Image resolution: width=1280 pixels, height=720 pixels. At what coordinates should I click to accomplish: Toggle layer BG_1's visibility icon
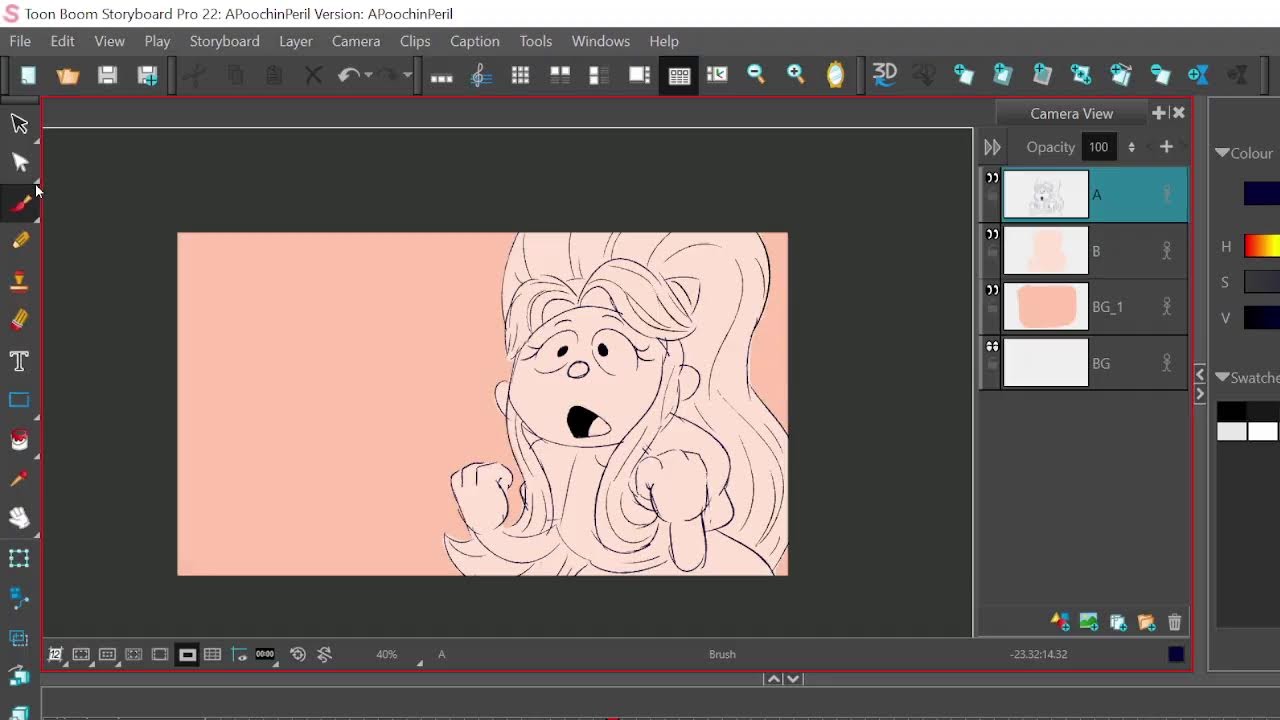[992, 290]
